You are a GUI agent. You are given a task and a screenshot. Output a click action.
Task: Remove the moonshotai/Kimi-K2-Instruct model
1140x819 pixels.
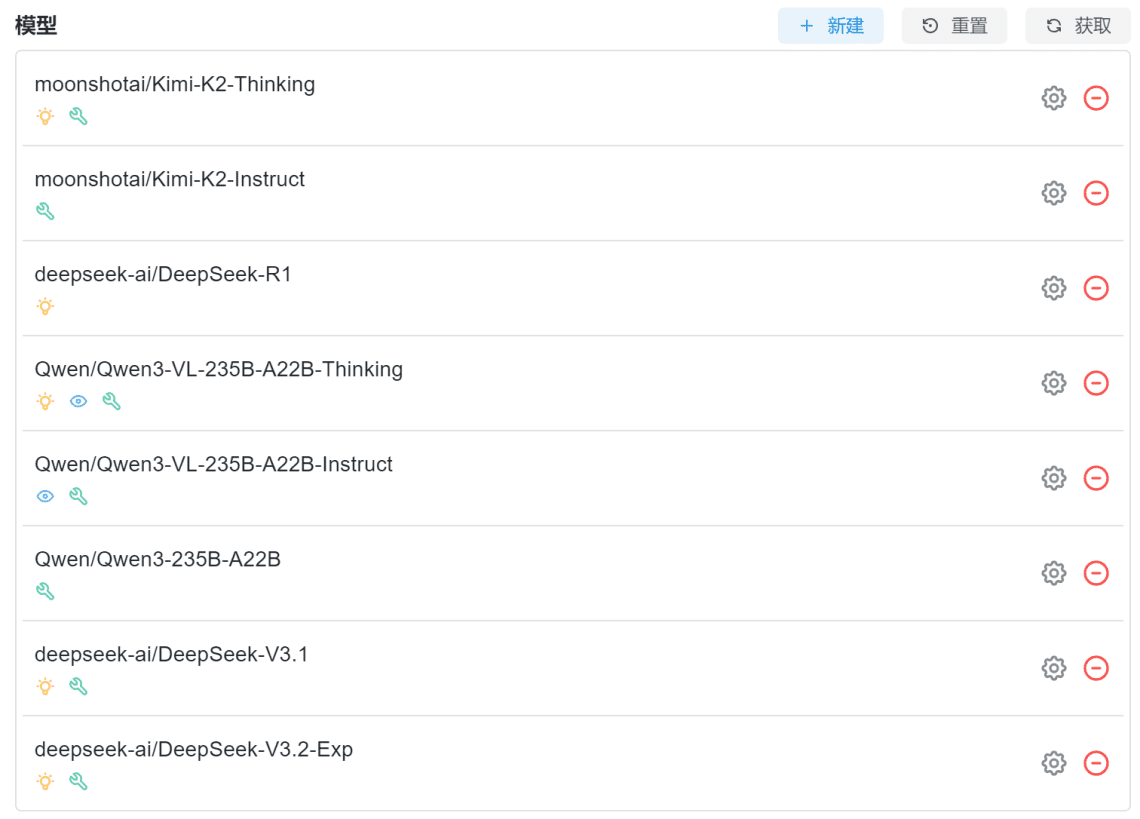coord(1096,193)
